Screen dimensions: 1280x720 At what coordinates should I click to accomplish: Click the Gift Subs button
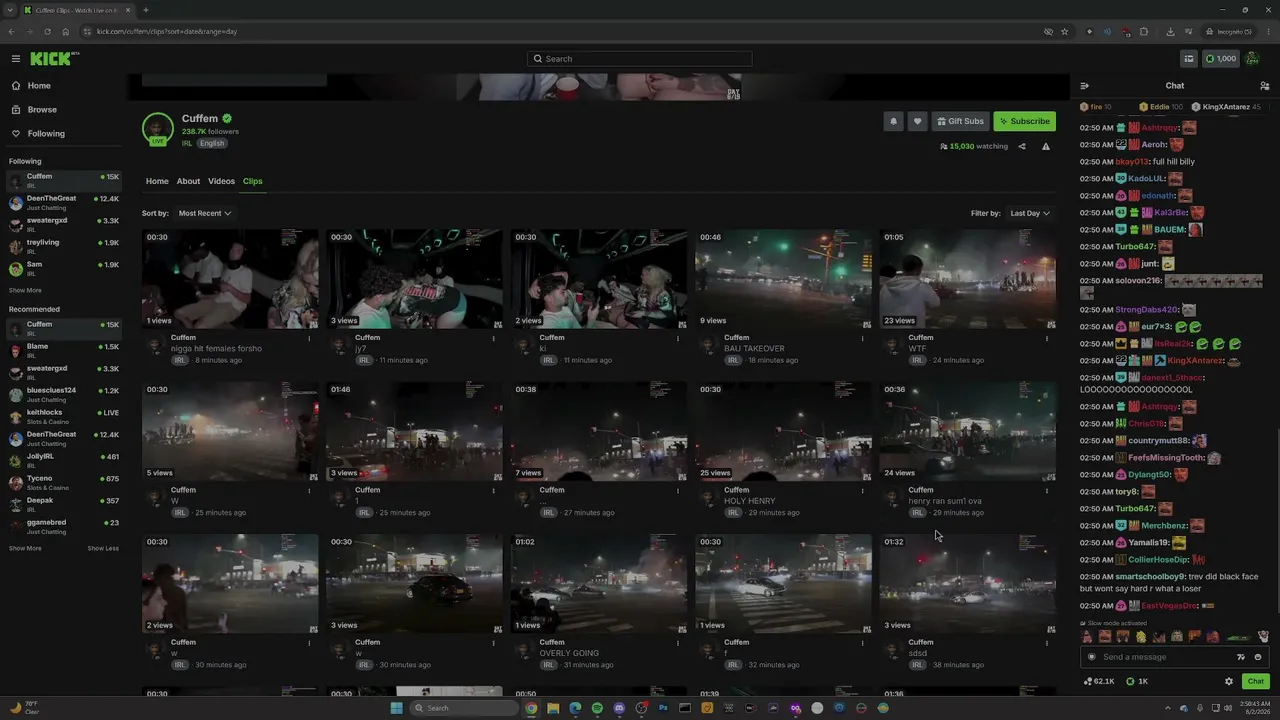(960, 121)
